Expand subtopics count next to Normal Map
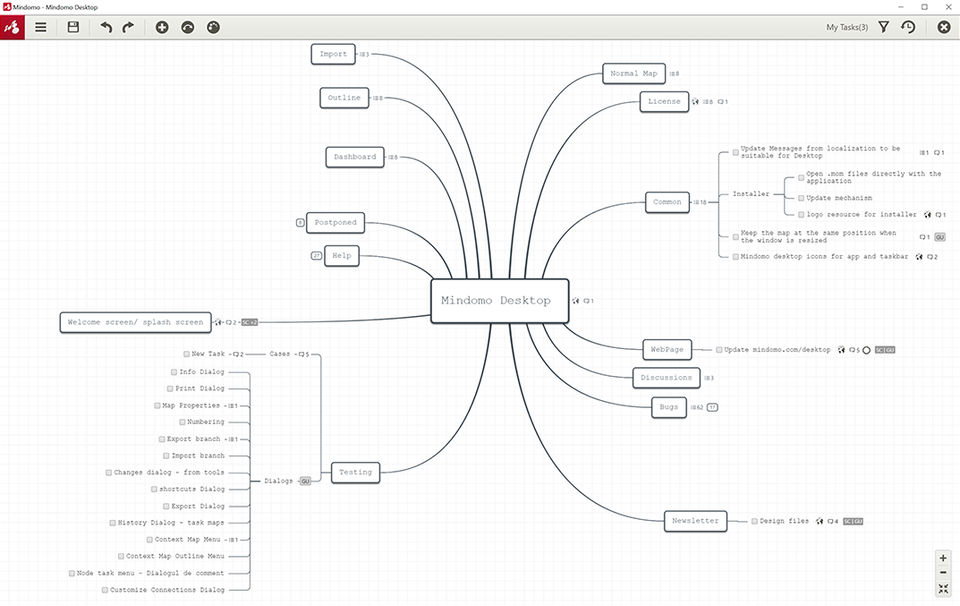This screenshot has height=606, width=960. coord(674,73)
